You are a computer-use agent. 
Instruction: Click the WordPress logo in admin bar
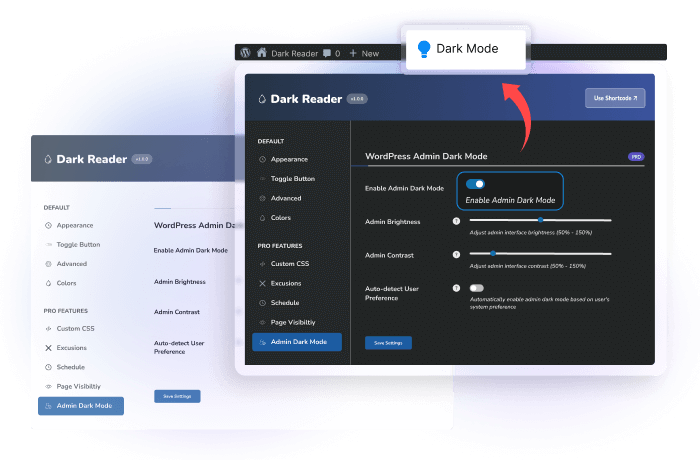pyautogui.click(x=245, y=53)
